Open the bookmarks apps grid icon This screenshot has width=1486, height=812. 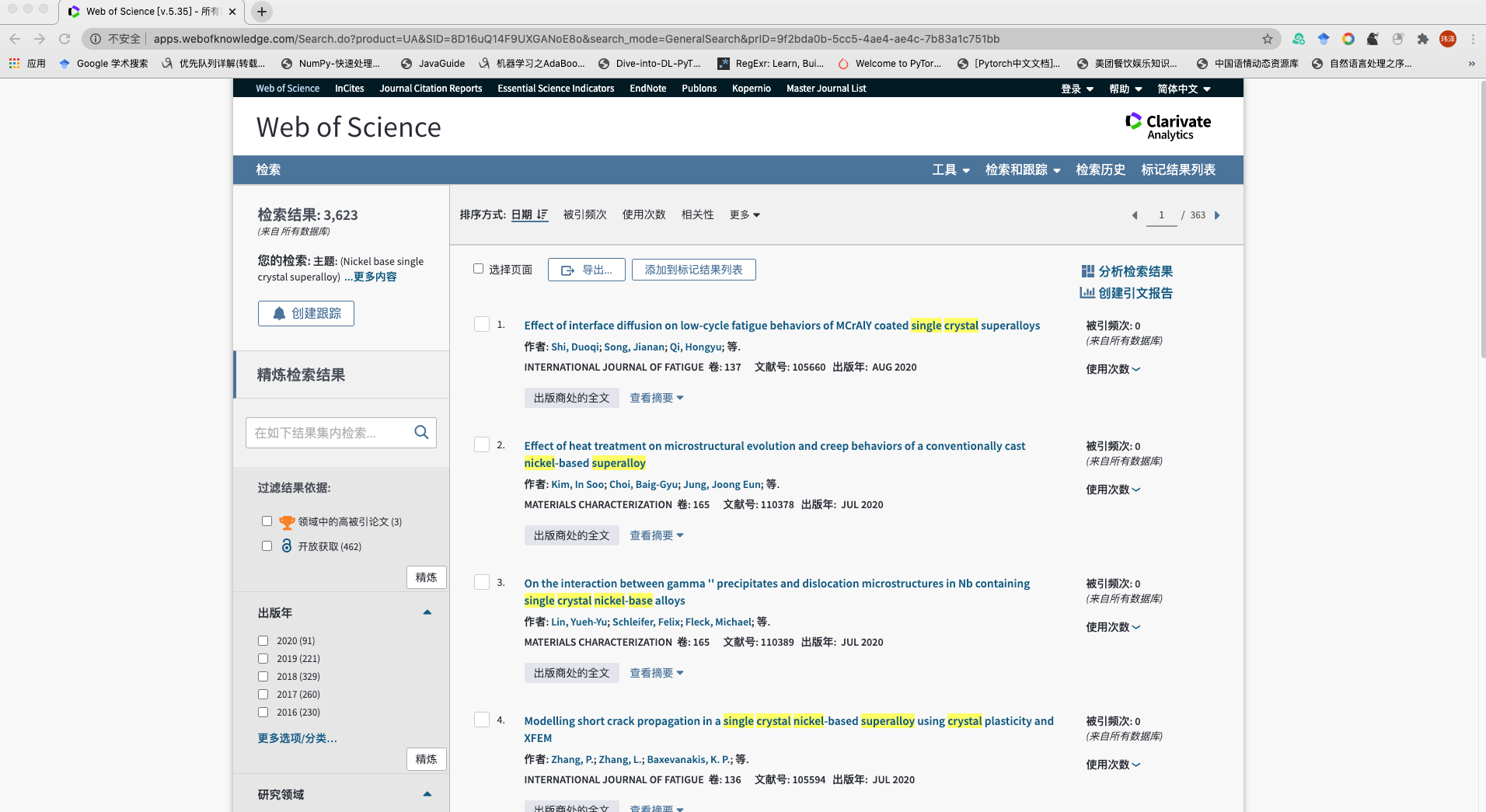pyautogui.click(x=14, y=64)
